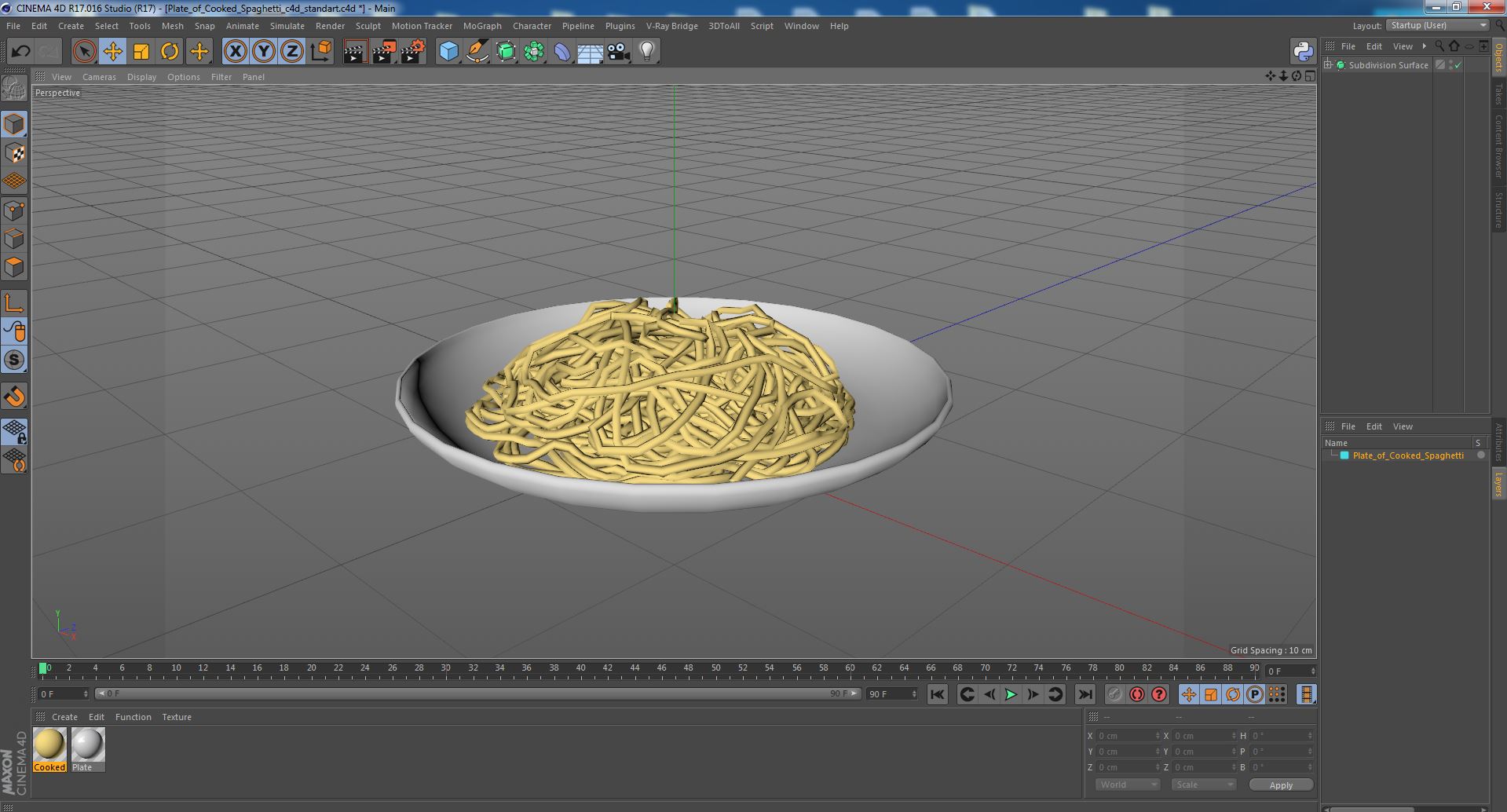Click the Undo arrow icon
The height and width of the screenshot is (812, 1507).
pyautogui.click(x=20, y=52)
